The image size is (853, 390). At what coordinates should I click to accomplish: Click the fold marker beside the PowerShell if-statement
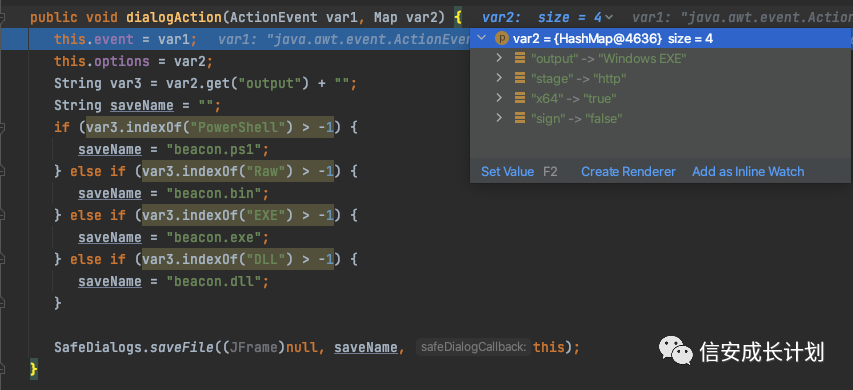click(3, 127)
